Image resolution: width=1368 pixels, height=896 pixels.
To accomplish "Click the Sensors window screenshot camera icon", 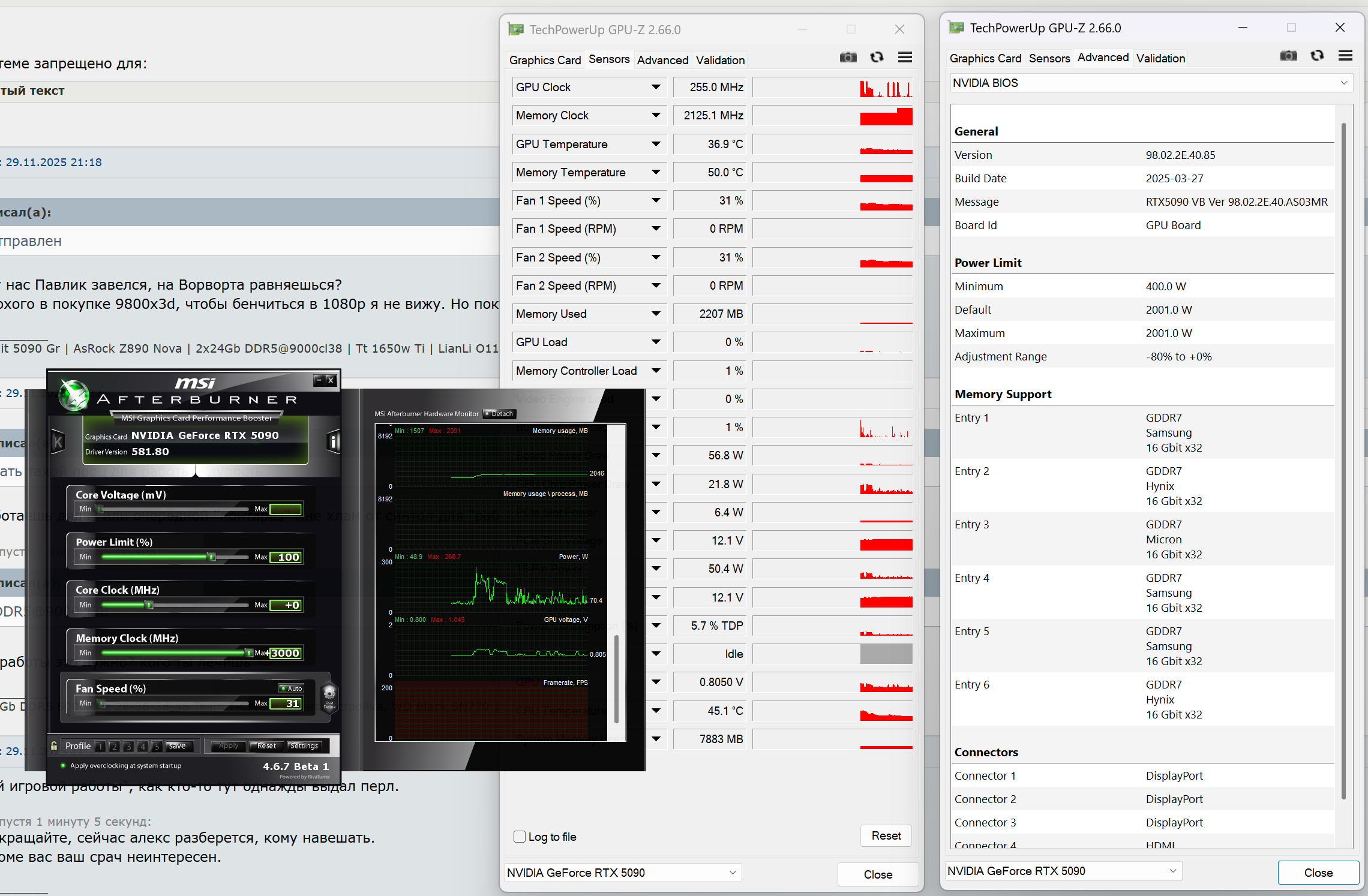I will [848, 58].
